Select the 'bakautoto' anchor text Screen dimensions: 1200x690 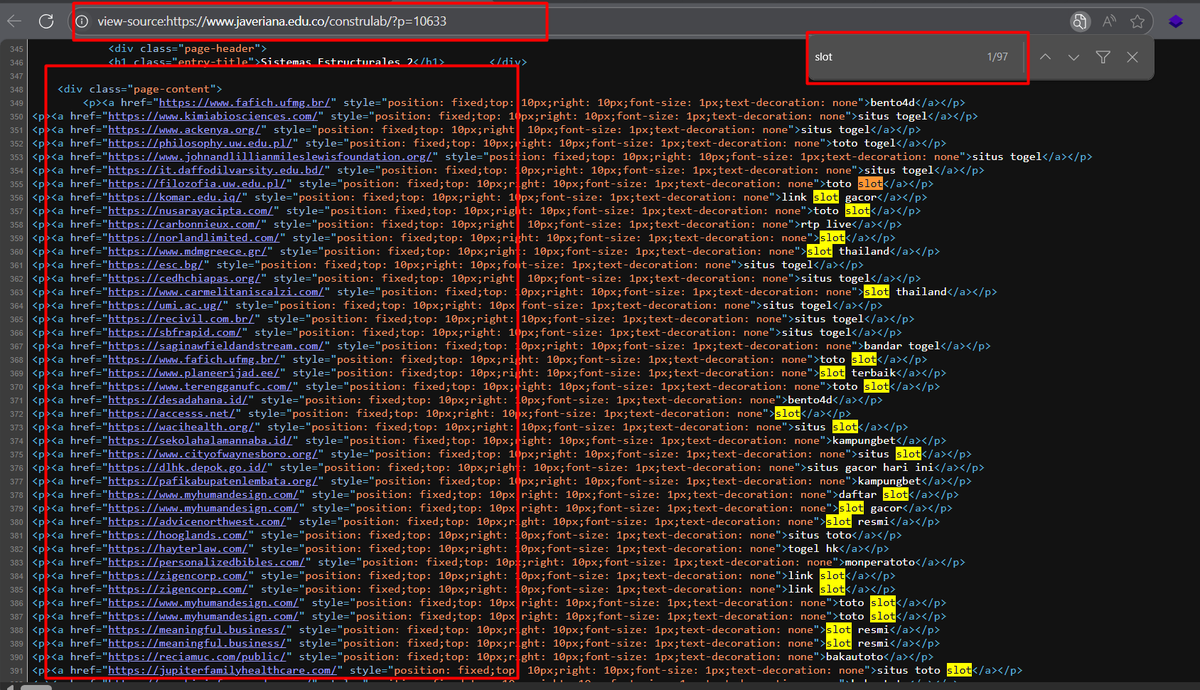pyautogui.click(x=856, y=656)
